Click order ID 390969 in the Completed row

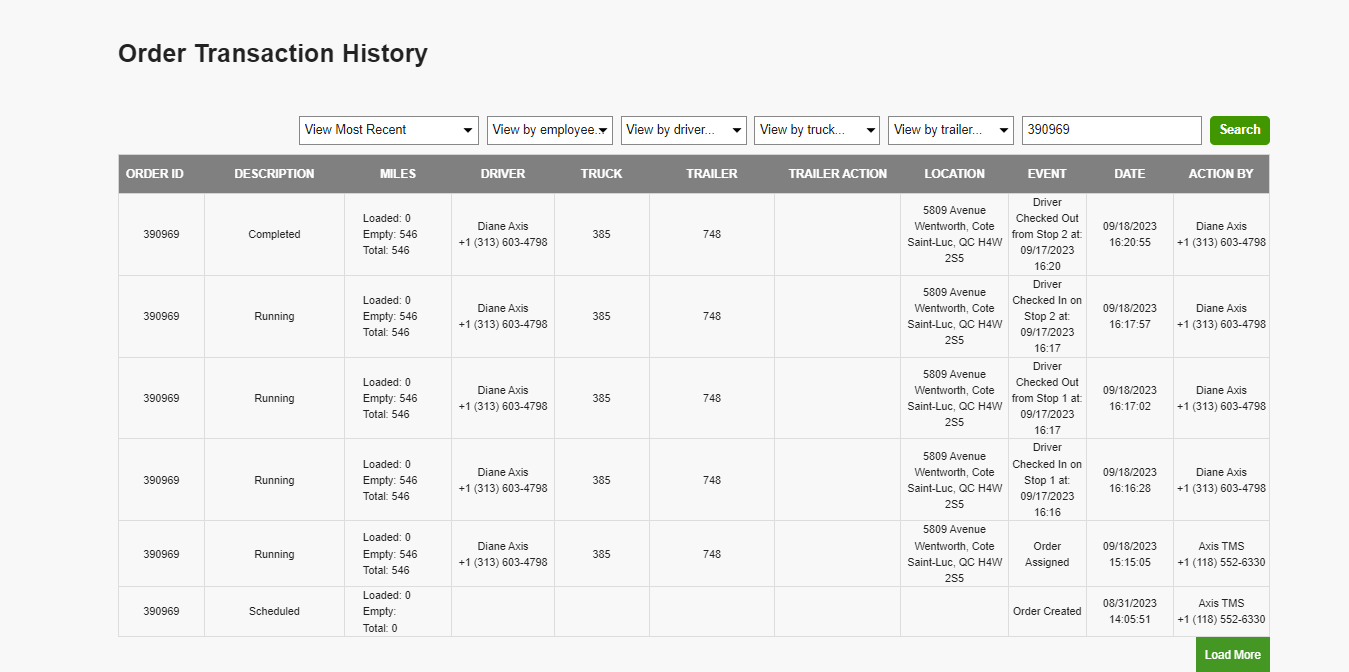pyautogui.click(x=161, y=235)
